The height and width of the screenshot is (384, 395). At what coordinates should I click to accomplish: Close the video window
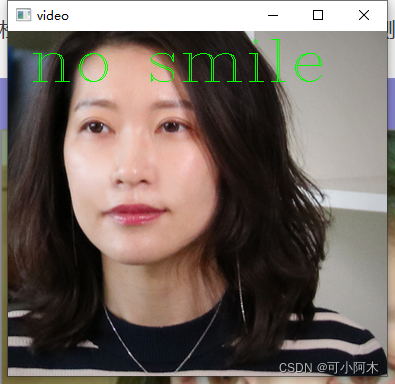click(364, 15)
